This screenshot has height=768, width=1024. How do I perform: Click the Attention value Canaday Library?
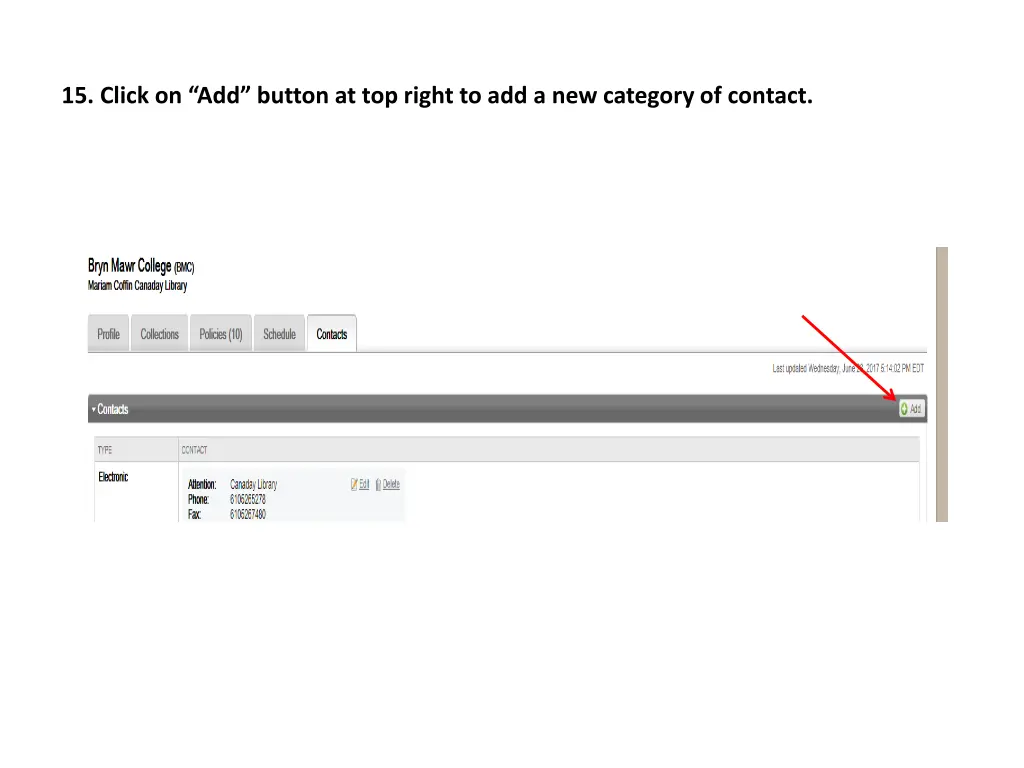click(x=253, y=484)
